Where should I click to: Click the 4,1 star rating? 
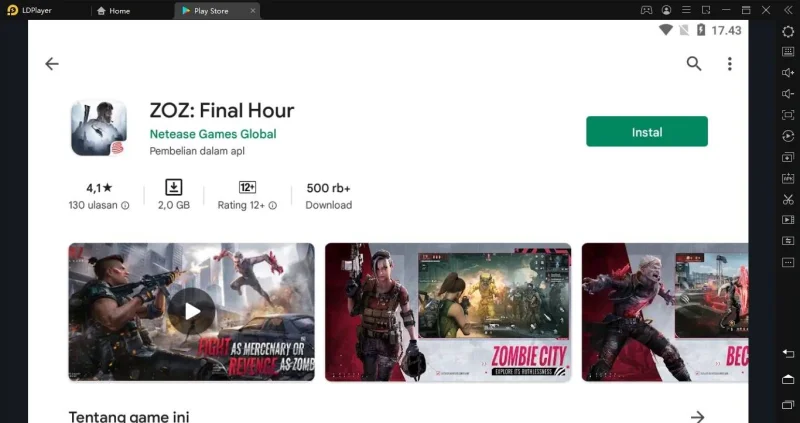(x=99, y=188)
